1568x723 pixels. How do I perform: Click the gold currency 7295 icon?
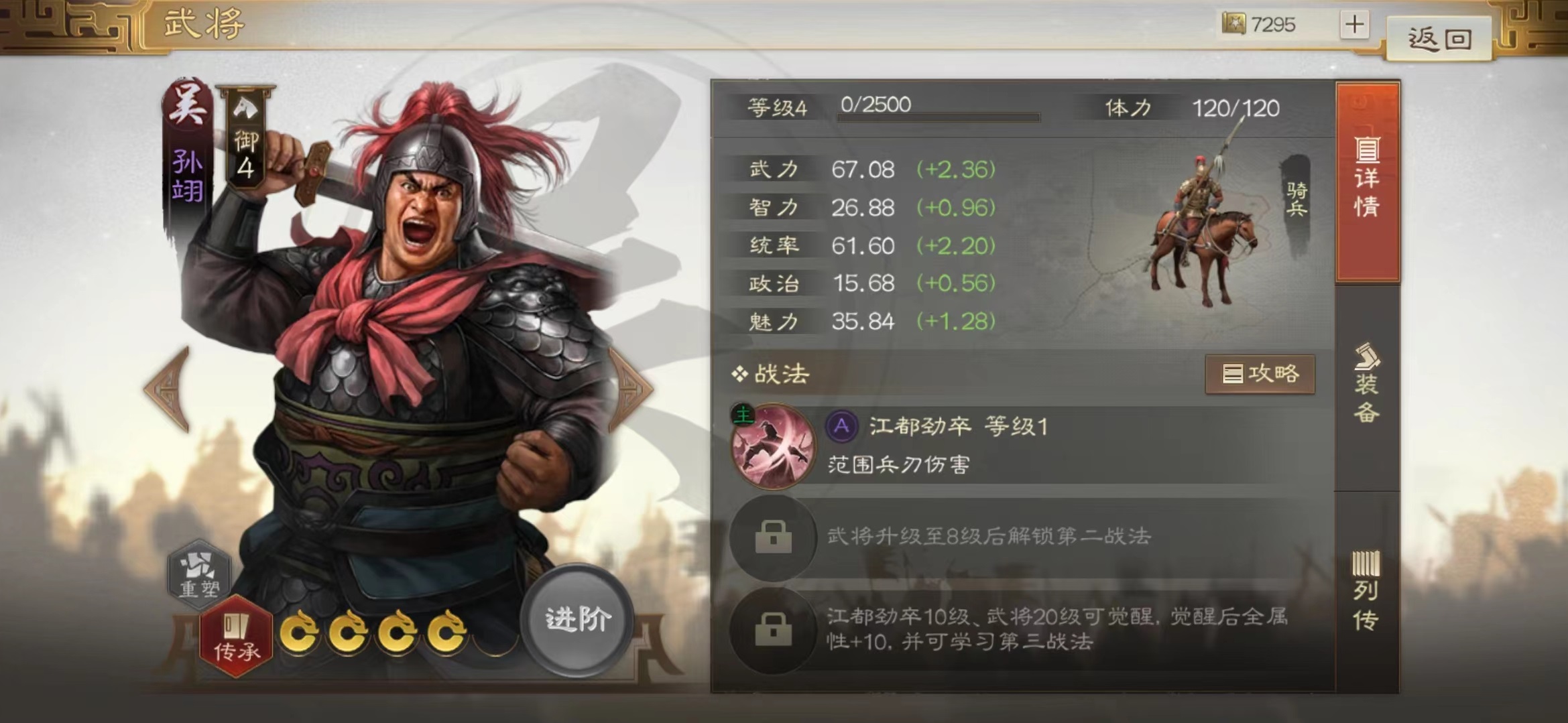1233,24
